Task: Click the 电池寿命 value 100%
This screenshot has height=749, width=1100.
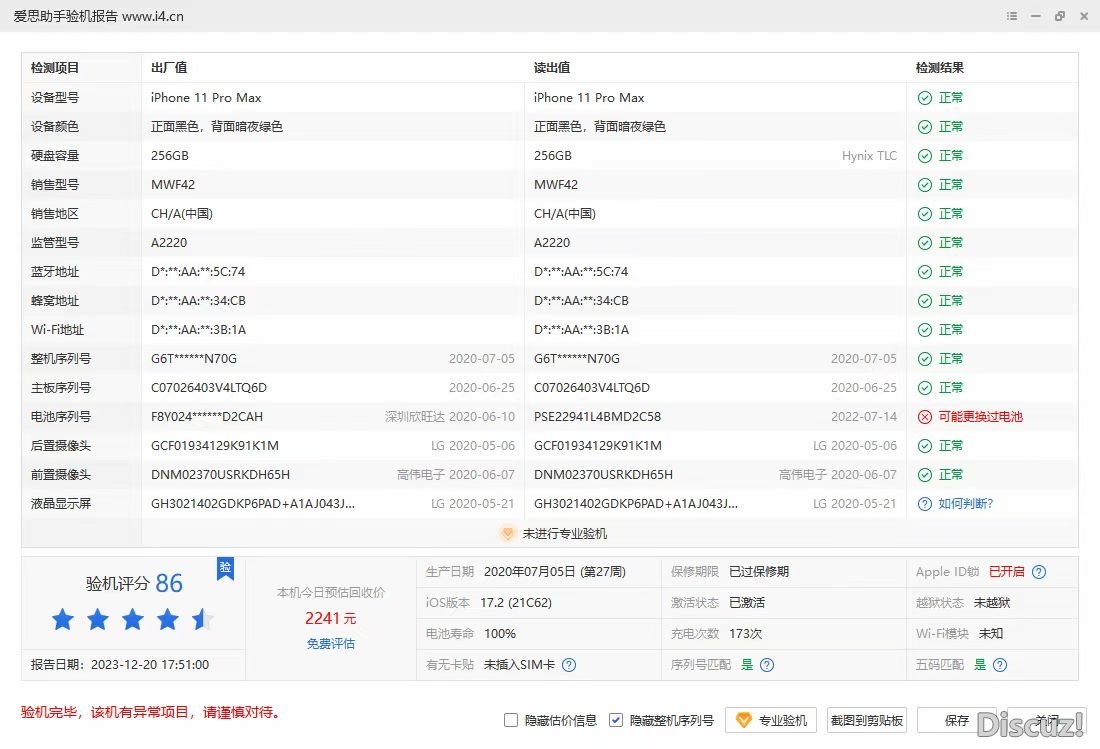Action: [x=500, y=633]
